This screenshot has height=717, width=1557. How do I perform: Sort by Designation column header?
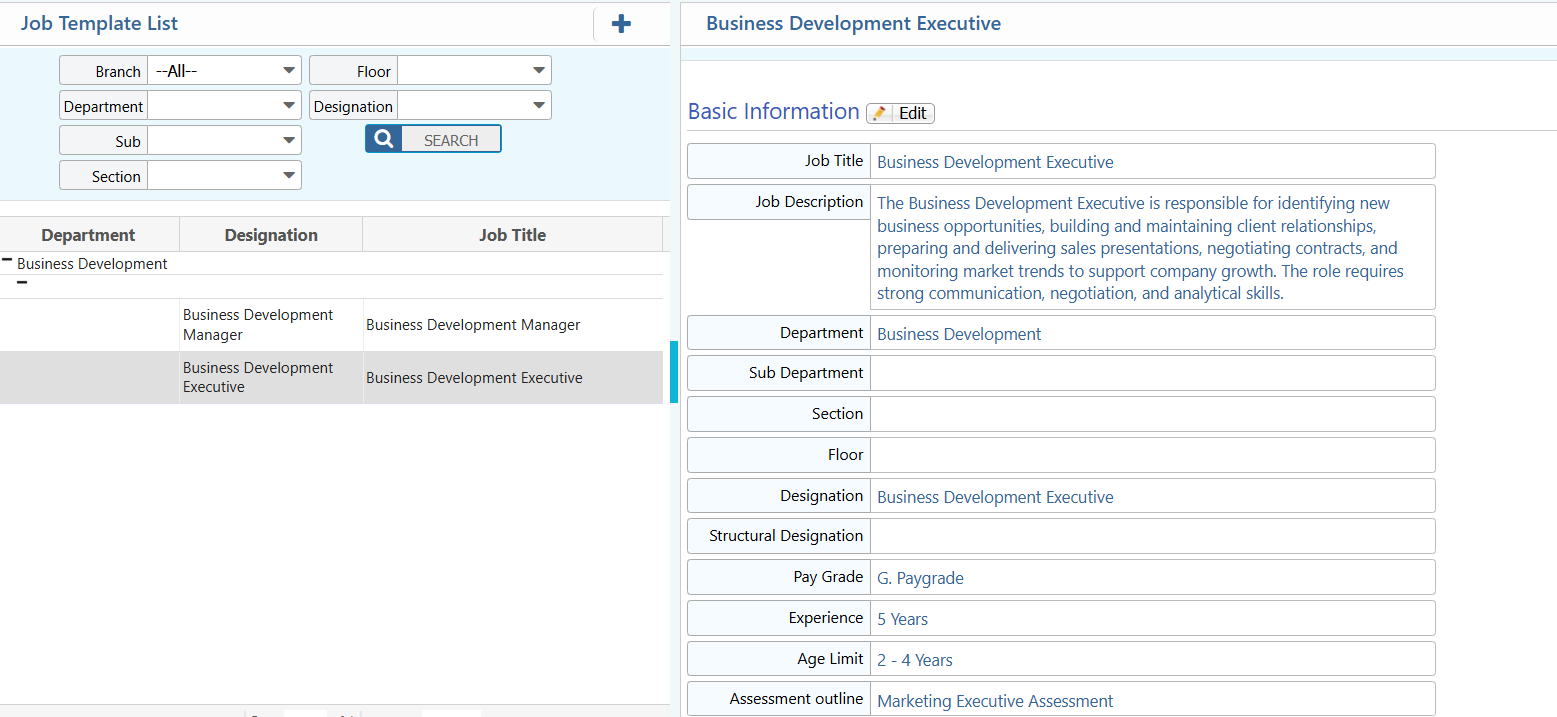click(x=271, y=235)
